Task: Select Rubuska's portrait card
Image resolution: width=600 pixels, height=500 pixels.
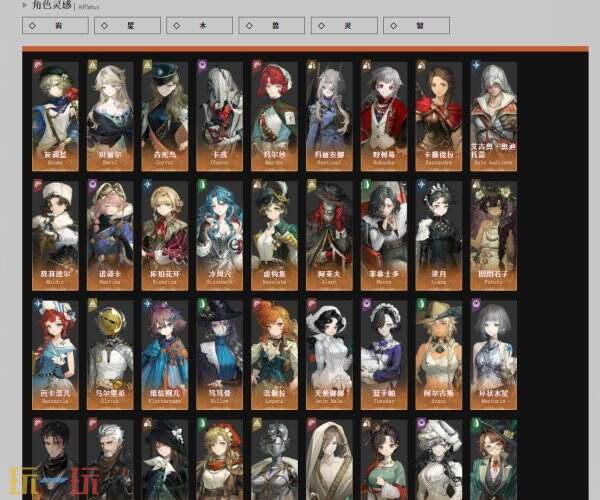Action: pos(384,116)
